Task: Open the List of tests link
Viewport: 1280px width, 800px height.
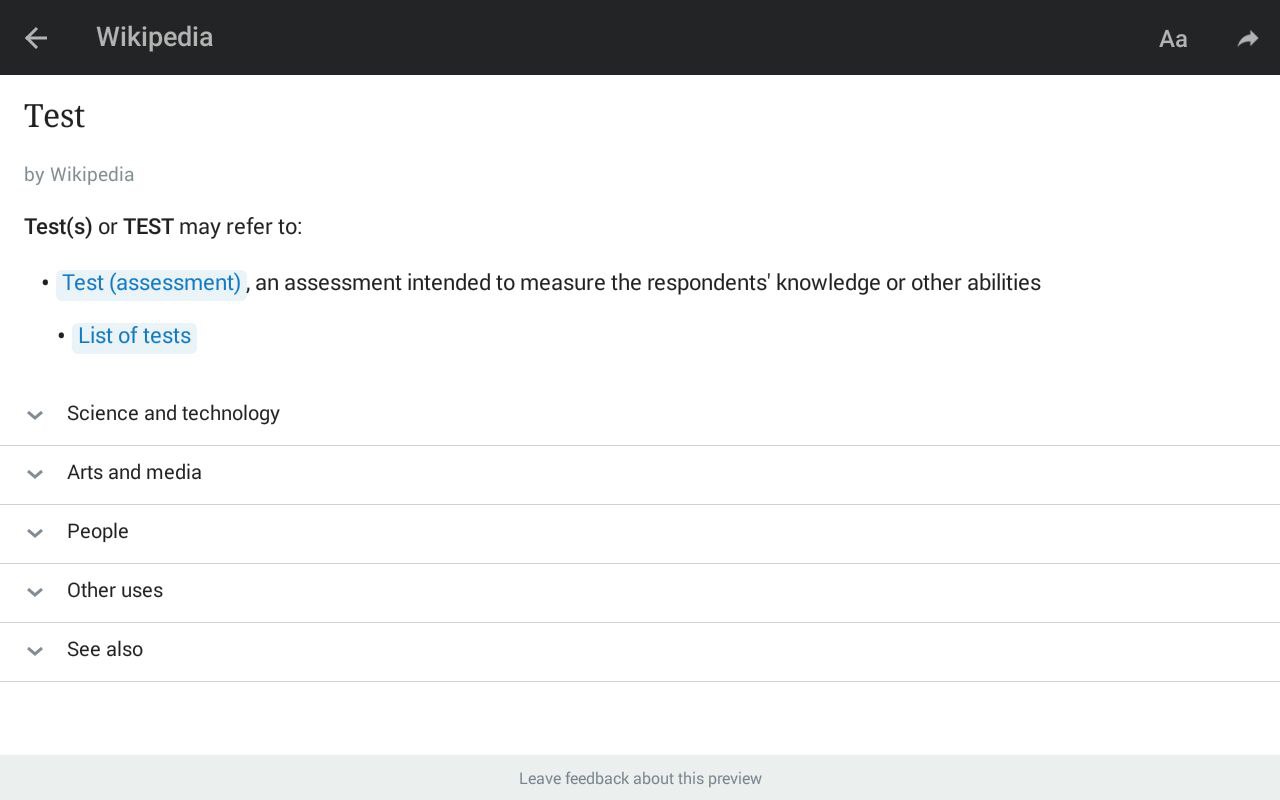Action: coord(134,336)
